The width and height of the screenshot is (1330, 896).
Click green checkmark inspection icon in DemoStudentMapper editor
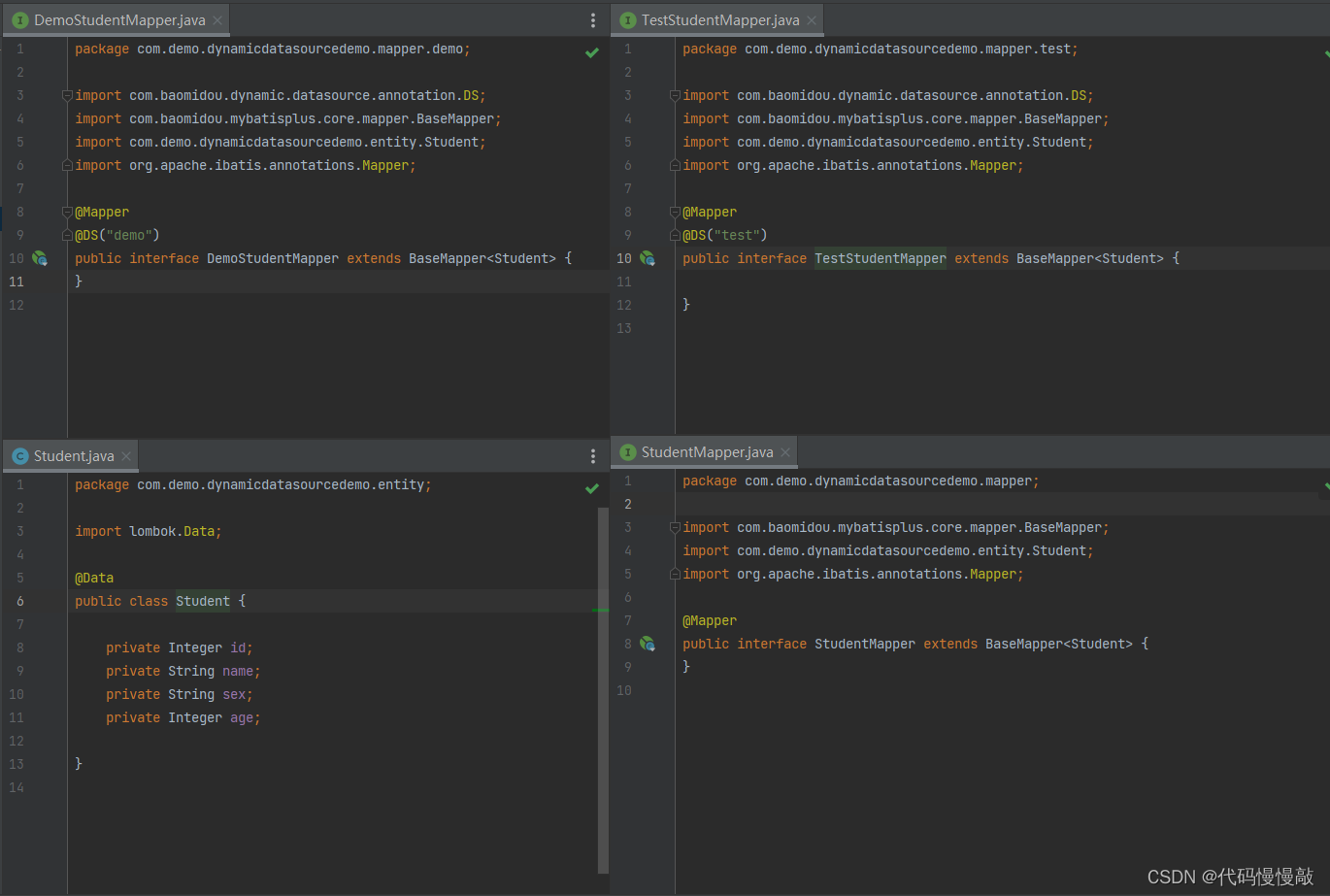(x=592, y=52)
